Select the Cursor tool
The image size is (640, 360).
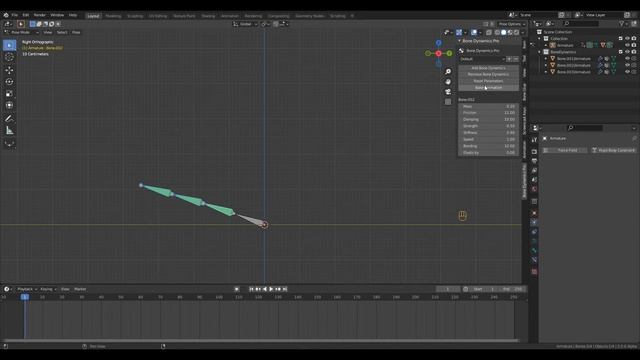pyautogui.click(x=9, y=58)
